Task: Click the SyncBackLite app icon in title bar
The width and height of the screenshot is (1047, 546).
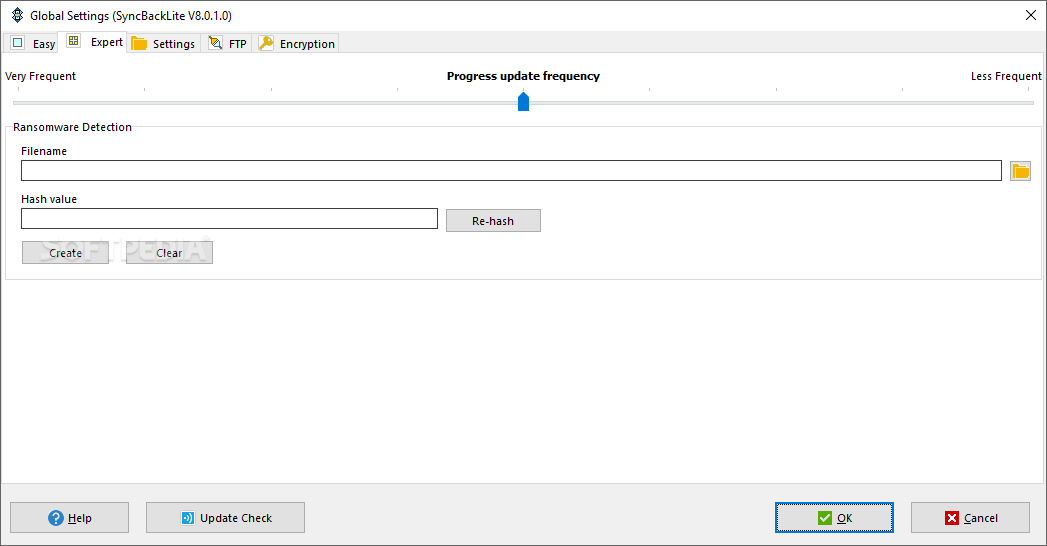Action: (17, 15)
